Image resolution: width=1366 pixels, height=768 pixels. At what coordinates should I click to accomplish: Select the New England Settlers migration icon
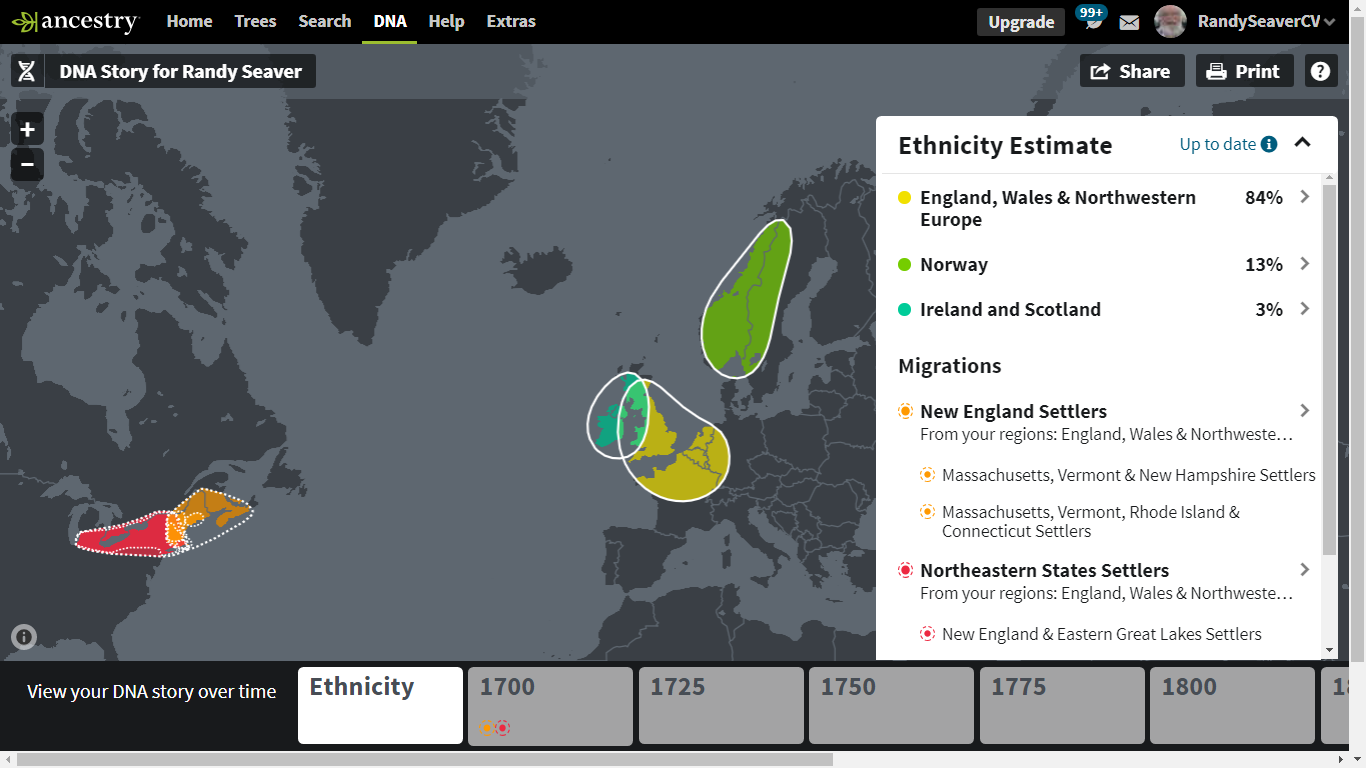tap(905, 410)
